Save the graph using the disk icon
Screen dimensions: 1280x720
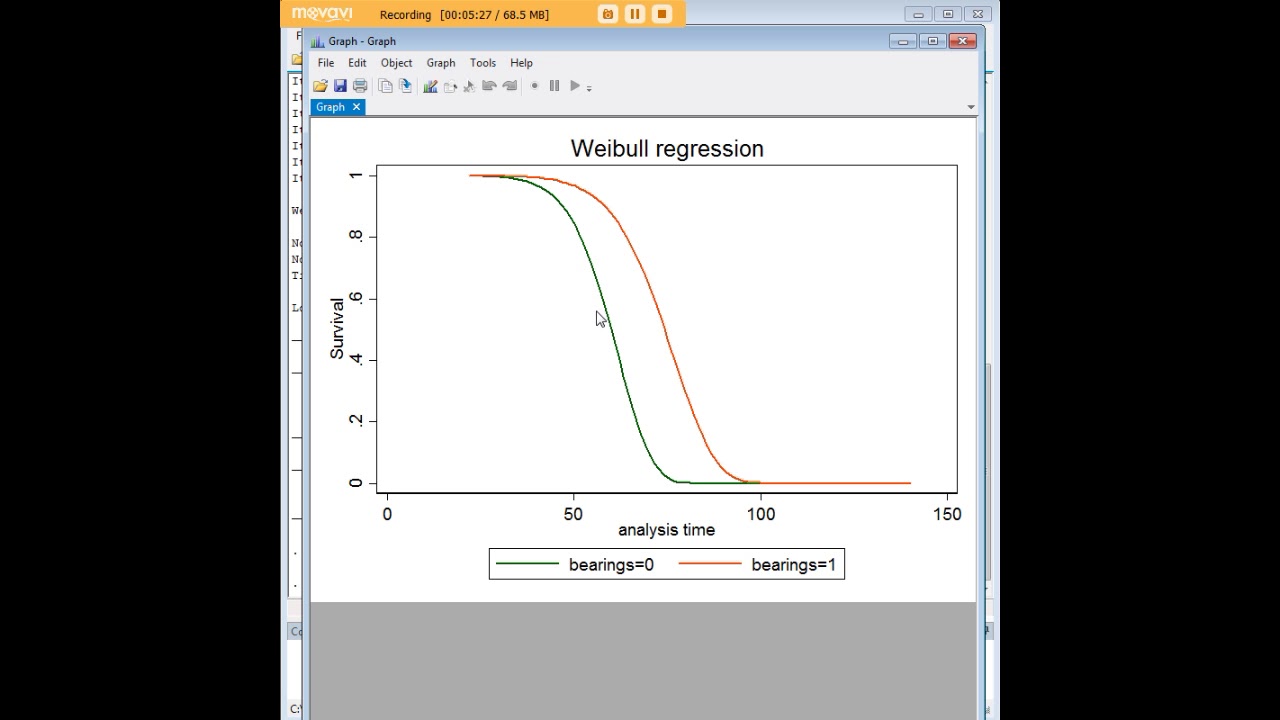pos(340,86)
